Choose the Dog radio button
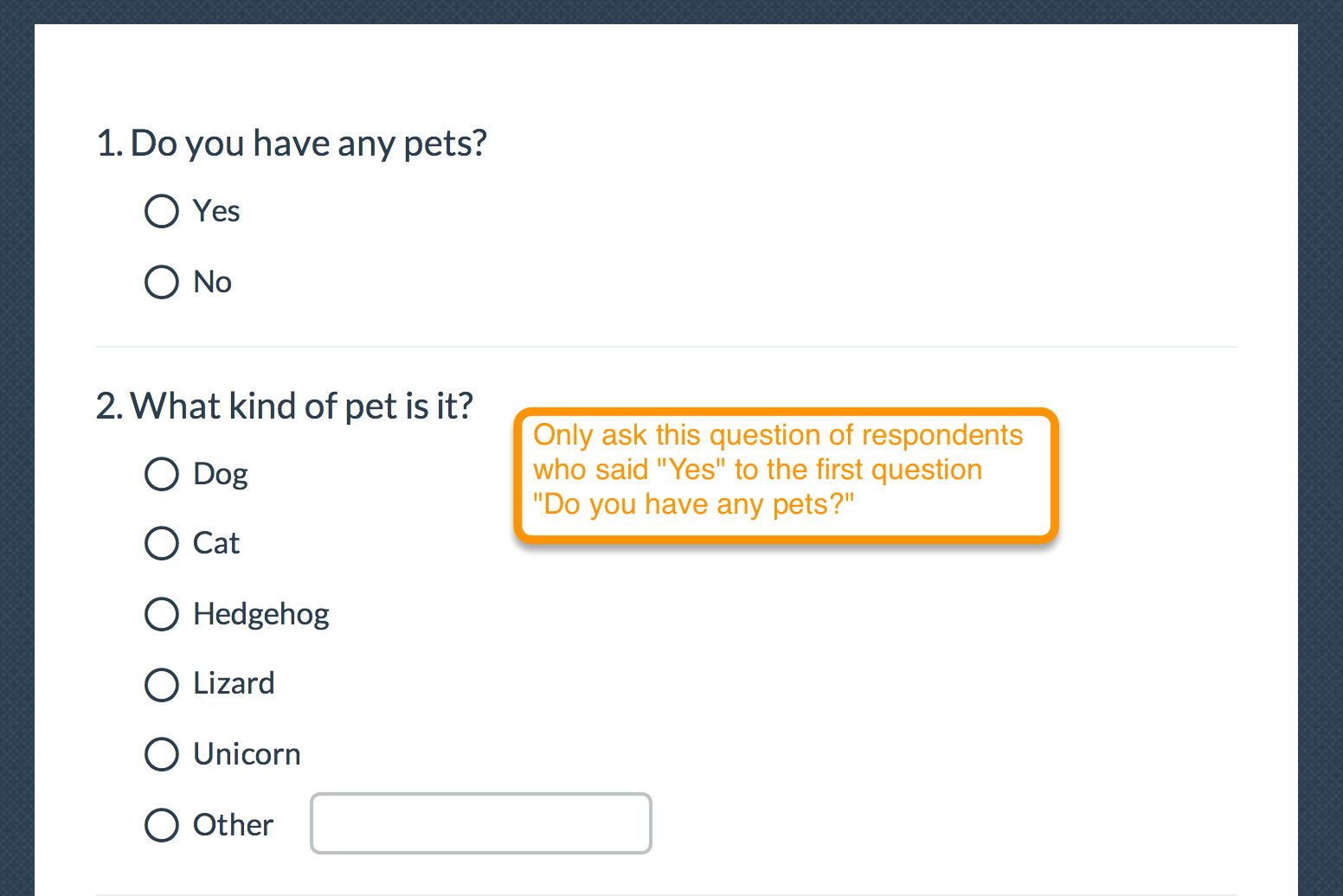The image size is (1343, 896). 162,474
